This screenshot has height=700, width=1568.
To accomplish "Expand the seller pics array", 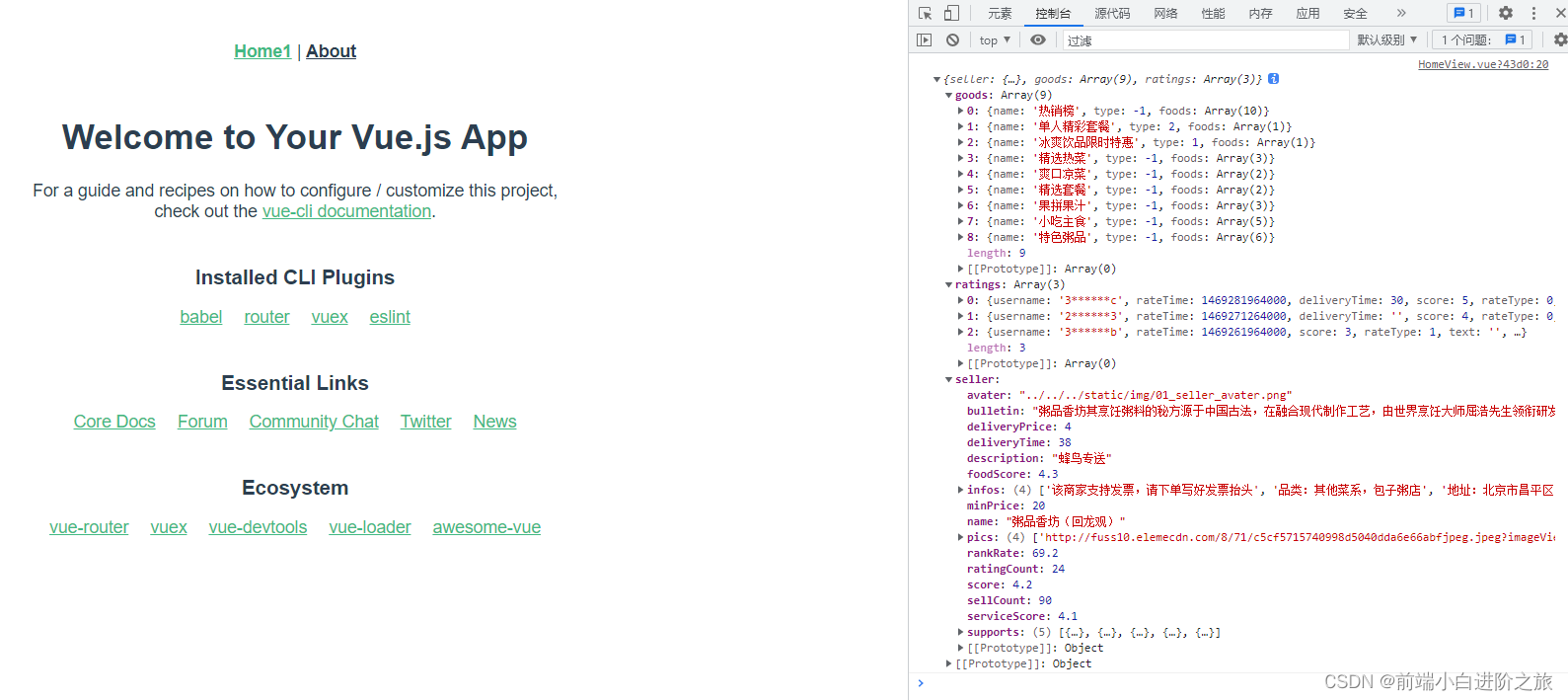I will [961, 537].
